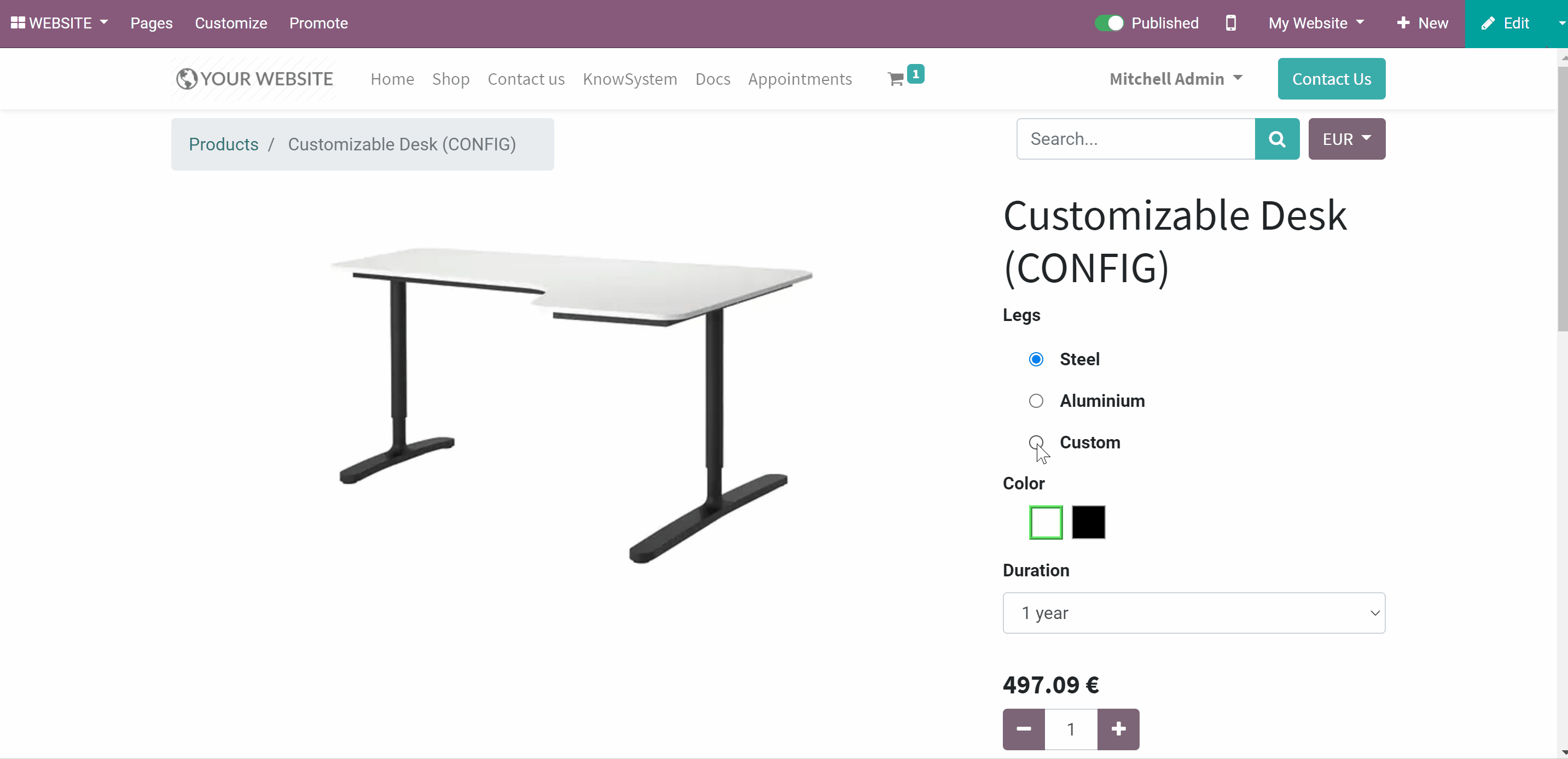The height and width of the screenshot is (759, 1568).
Task: Click the globe Your Website logo
Action: (254, 79)
